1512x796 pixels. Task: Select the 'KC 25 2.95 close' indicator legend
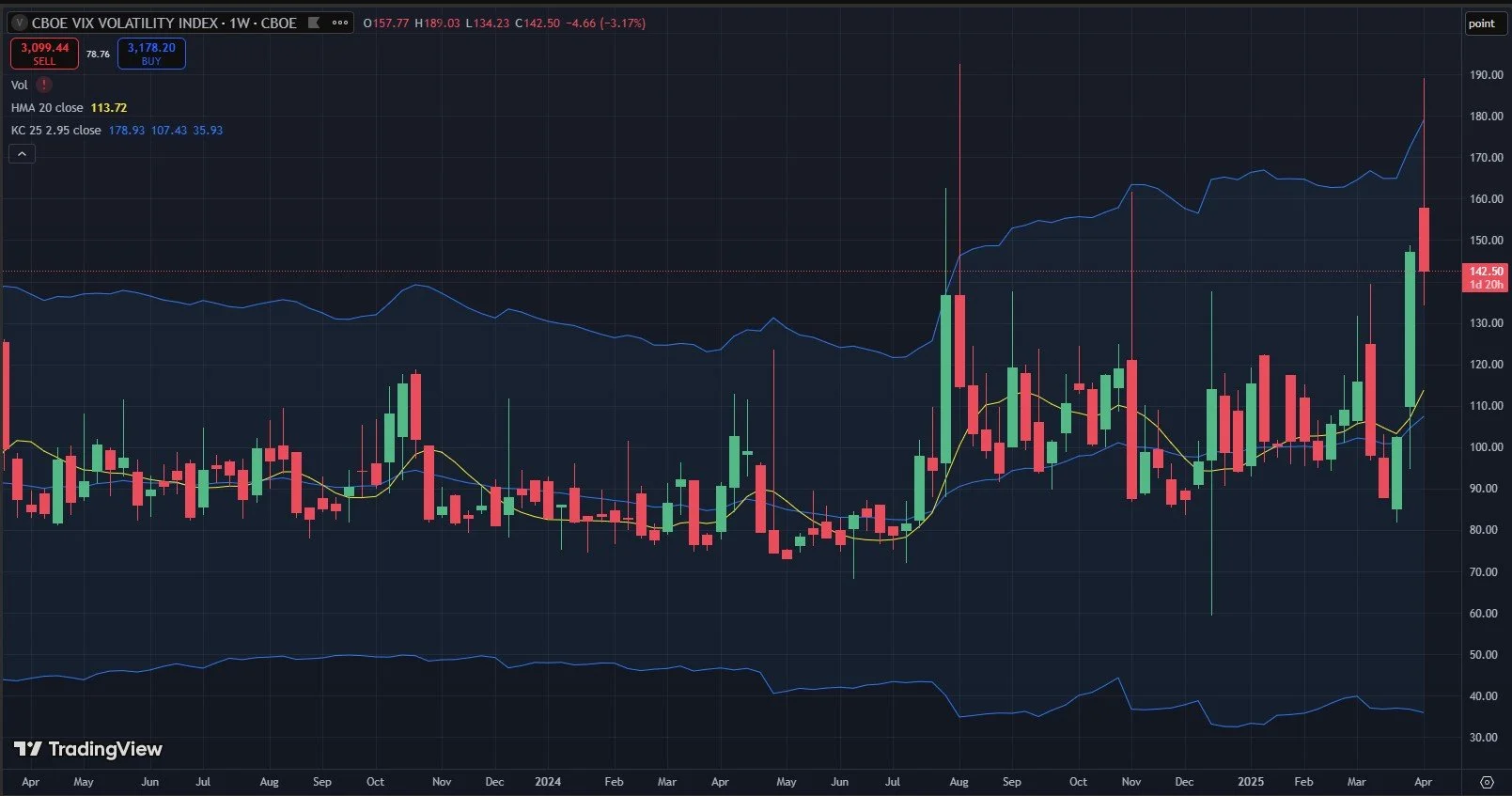click(x=56, y=131)
